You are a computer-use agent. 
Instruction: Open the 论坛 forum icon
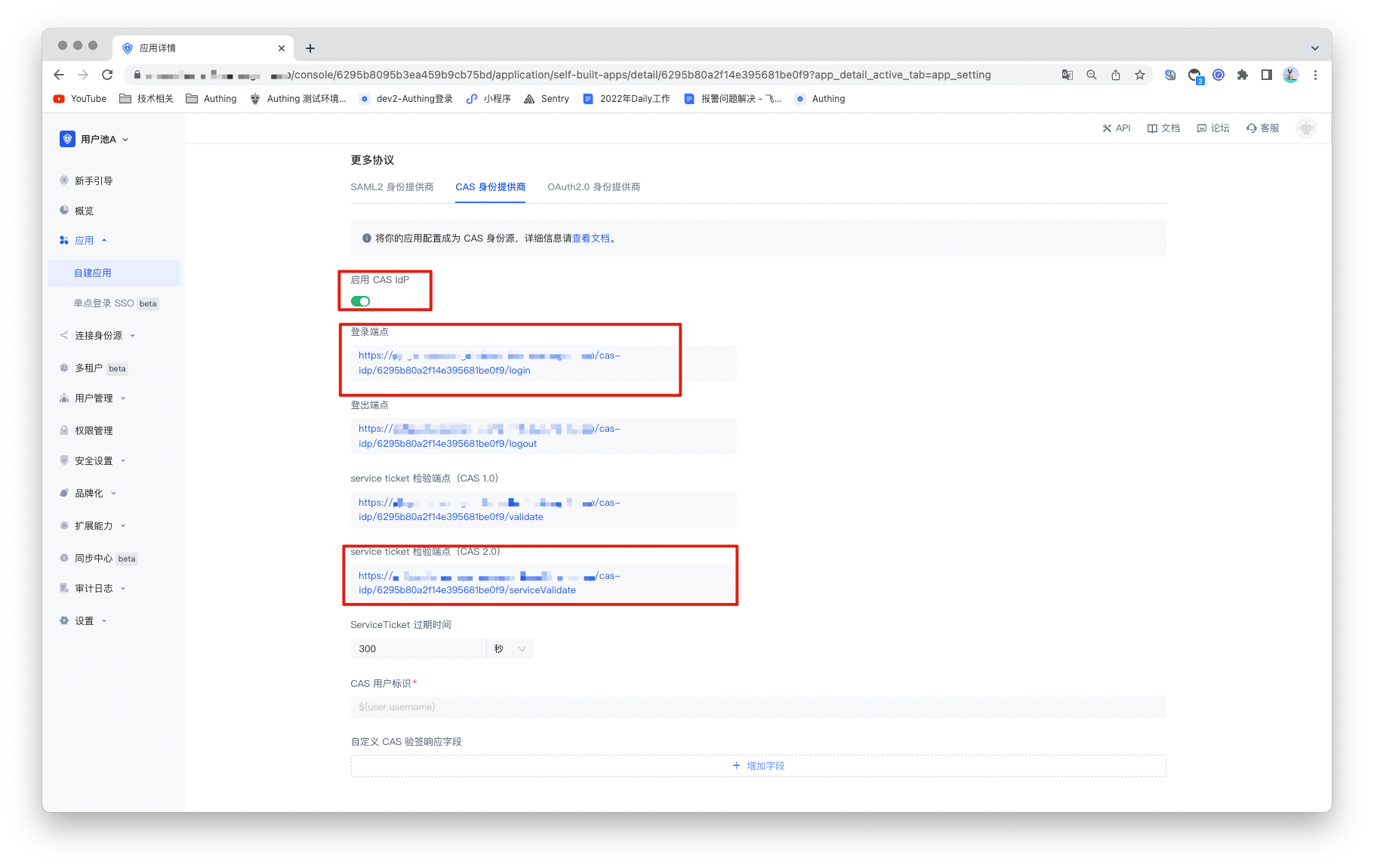tap(1202, 128)
